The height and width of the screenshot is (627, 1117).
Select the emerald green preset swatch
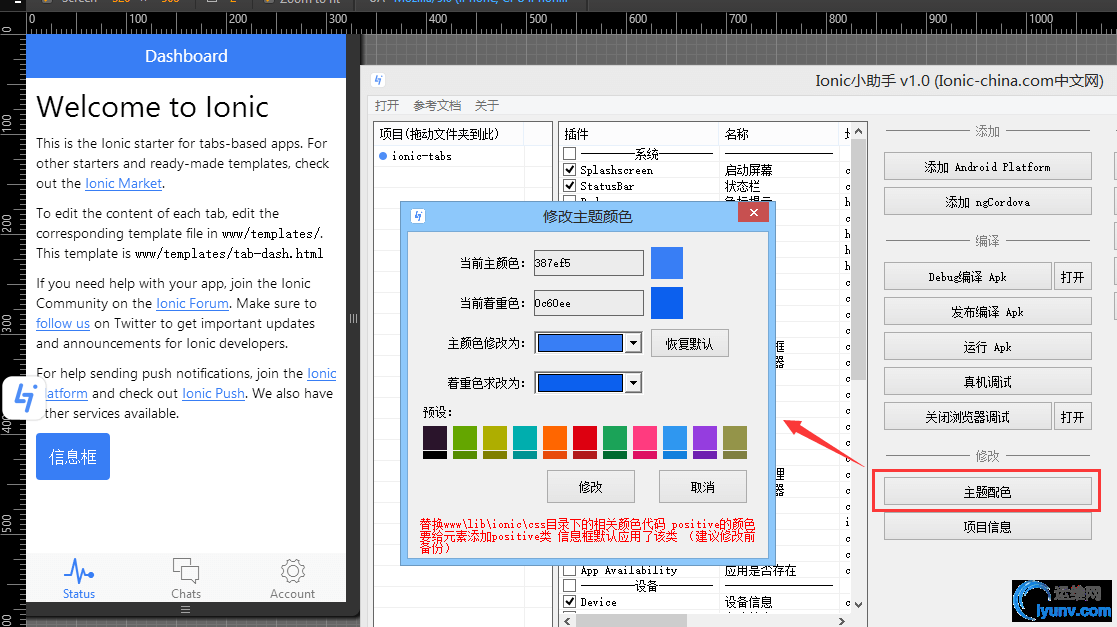pos(615,442)
